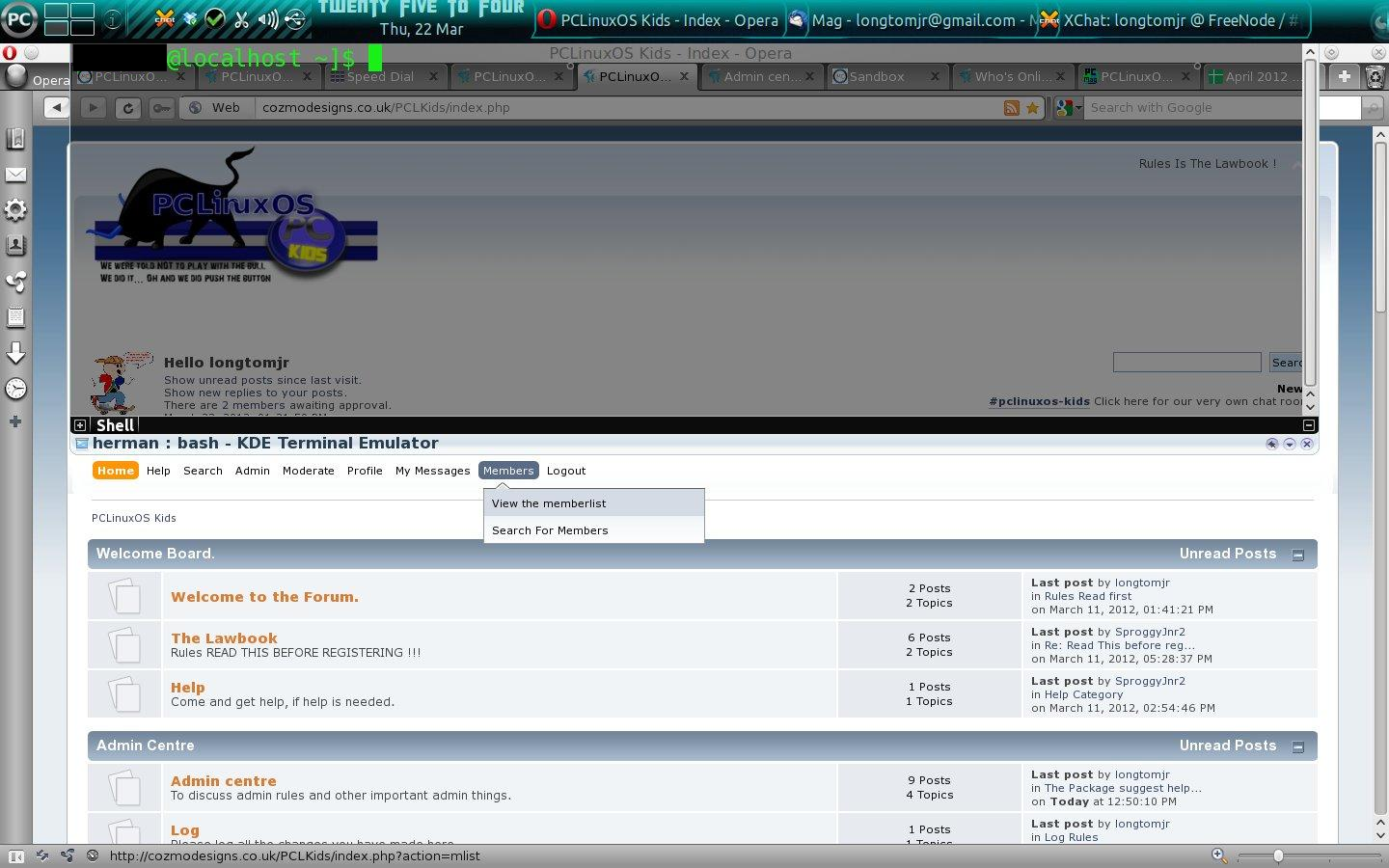Switch to the PCLinuxOS Kids Opera taskbar entry
The image size is (1389, 868).
(659, 19)
